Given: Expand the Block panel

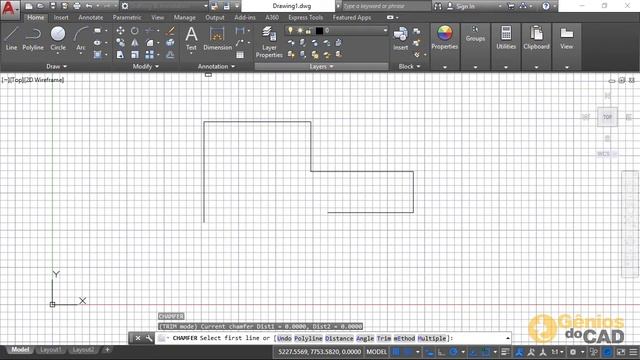Looking at the screenshot, I should tap(409, 66).
